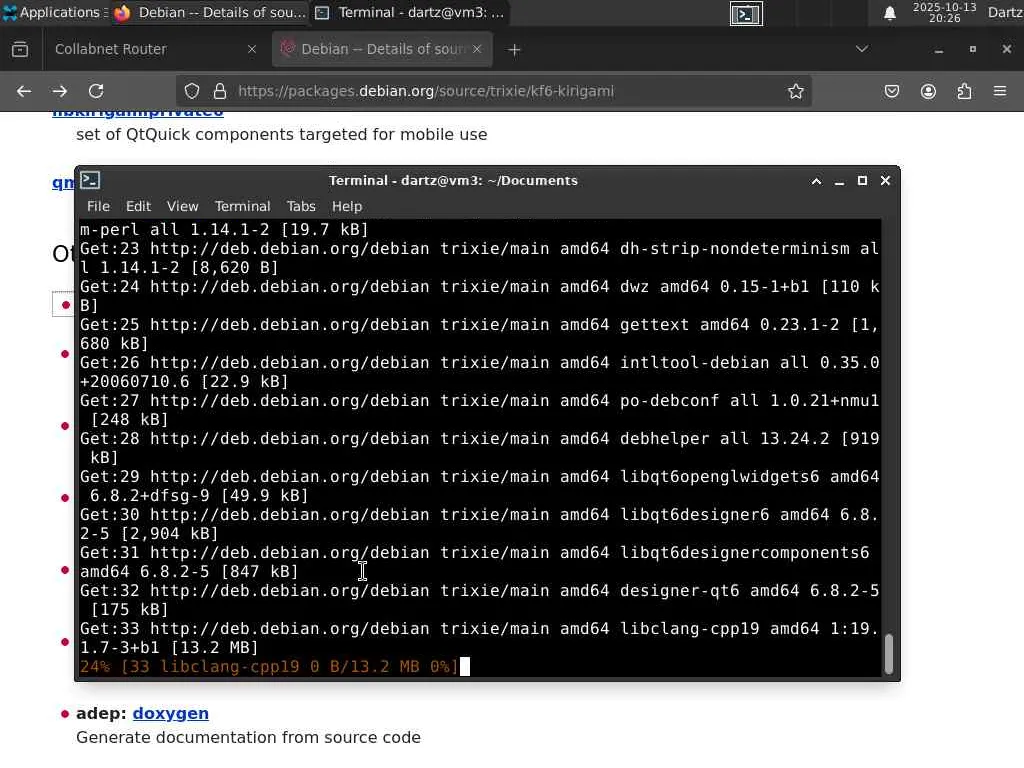Image resolution: width=1024 pixels, height=768 pixels.
Task: Click the Get:23 dh-strip-nondeterminism line
Action: [x=480, y=258]
